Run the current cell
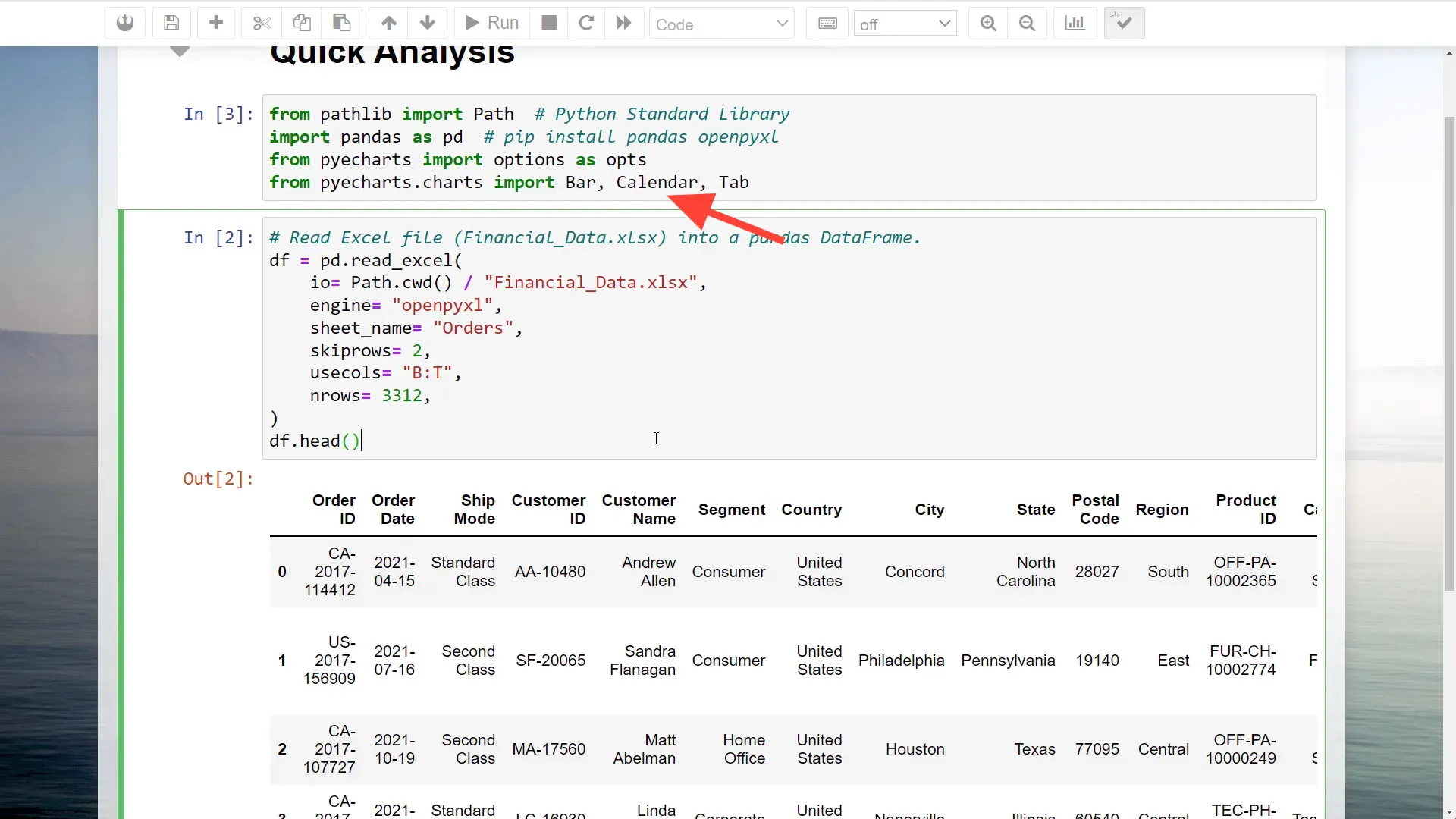The height and width of the screenshot is (819, 1456). 491,23
